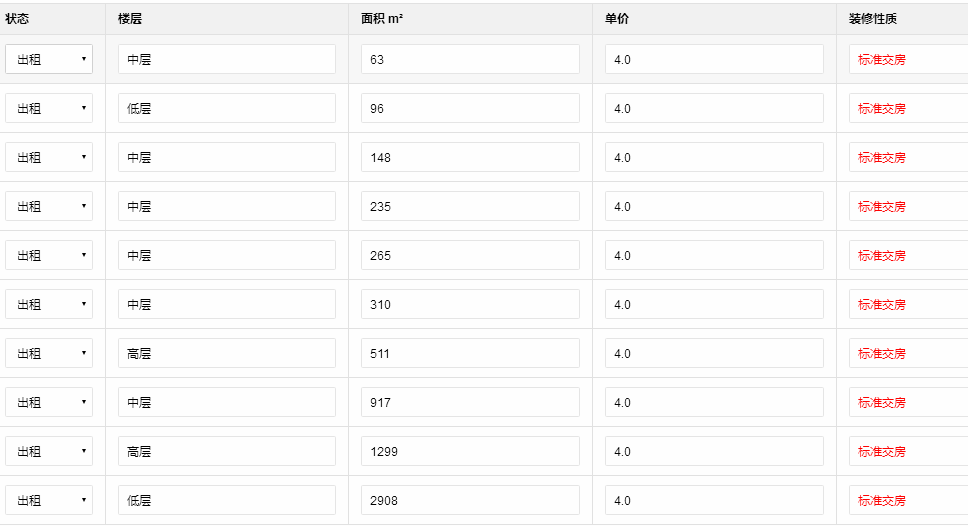This screenshot has height=526, width=968.
Task: Focus the unit price field in the 265 m² row
Action: pyautogui.click(x=714, y=256)
